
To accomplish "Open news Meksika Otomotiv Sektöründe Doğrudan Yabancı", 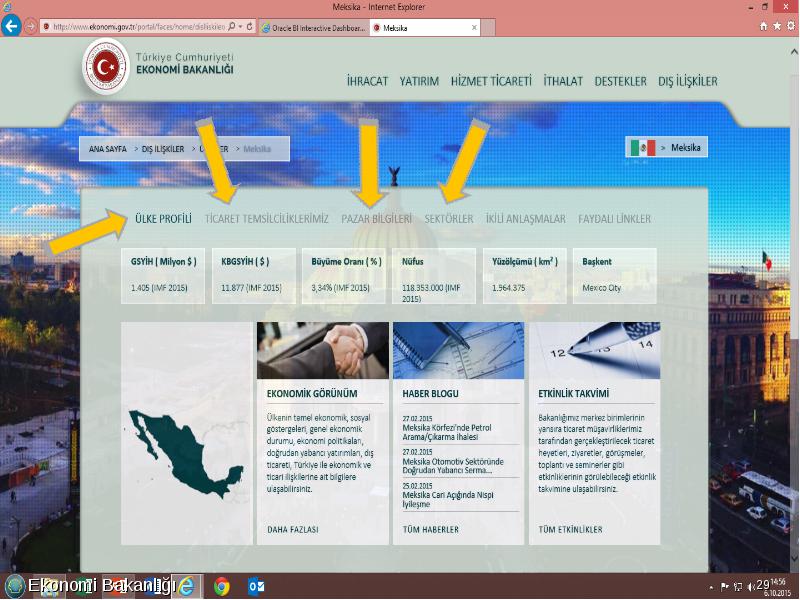I will 453,466.
